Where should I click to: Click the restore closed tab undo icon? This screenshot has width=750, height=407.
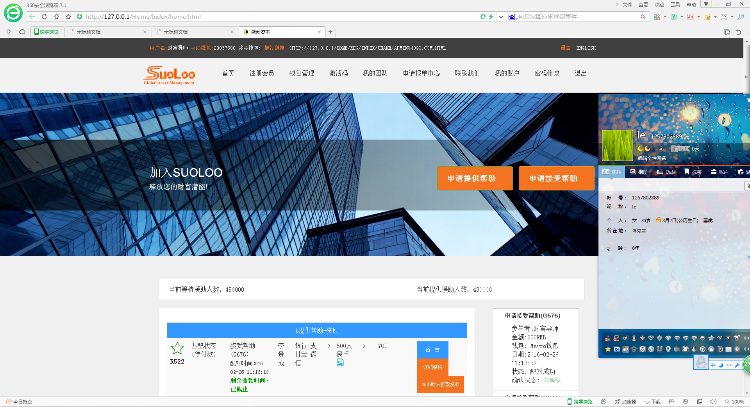click(x=739, y=32)
